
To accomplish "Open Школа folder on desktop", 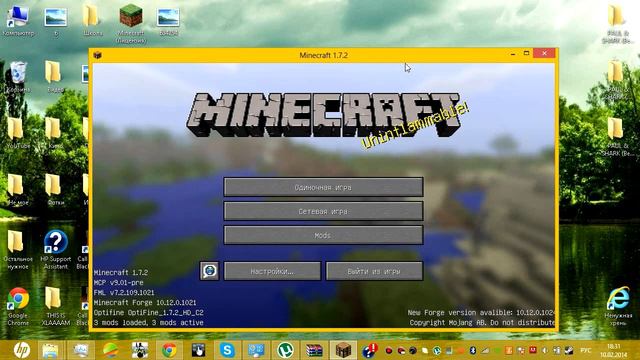I will 92,21.
